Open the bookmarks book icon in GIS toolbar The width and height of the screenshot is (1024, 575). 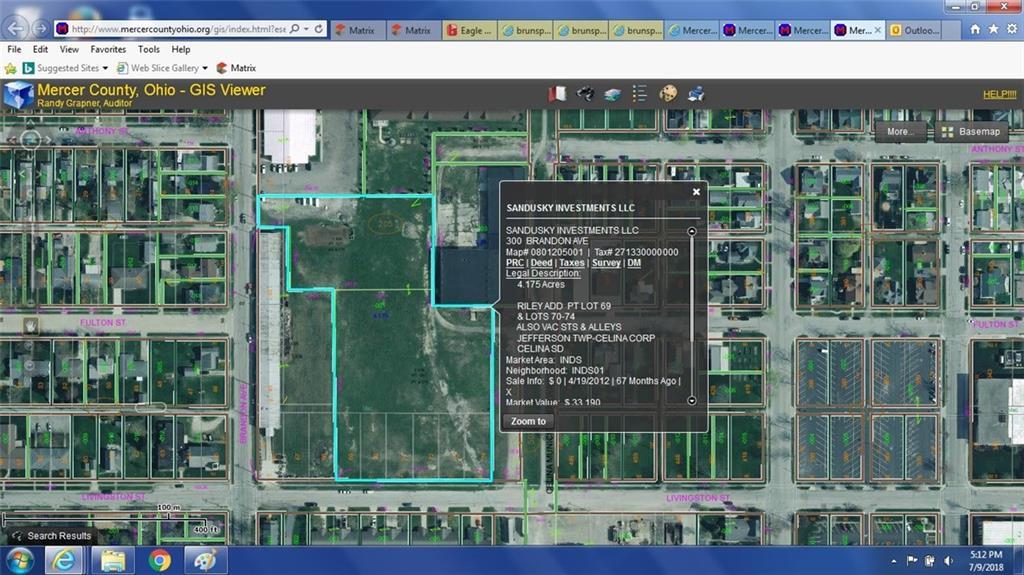click(x=557, y=94)
